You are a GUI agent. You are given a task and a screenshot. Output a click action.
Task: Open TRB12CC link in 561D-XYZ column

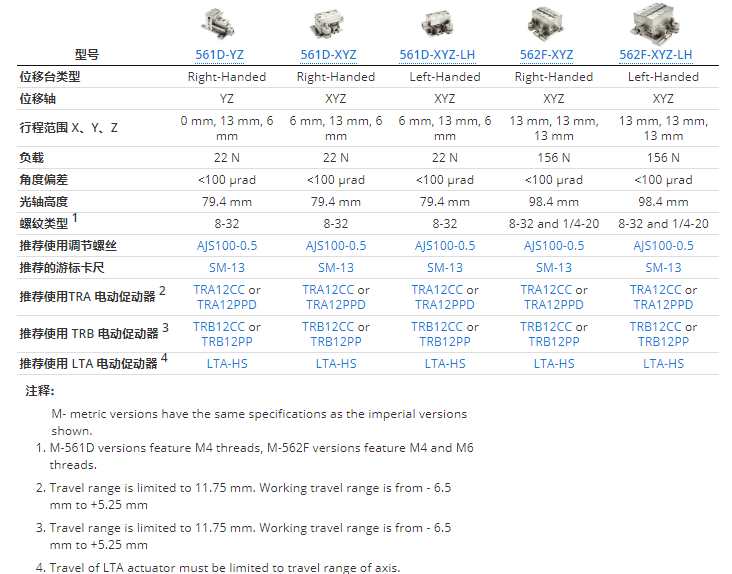328,327
